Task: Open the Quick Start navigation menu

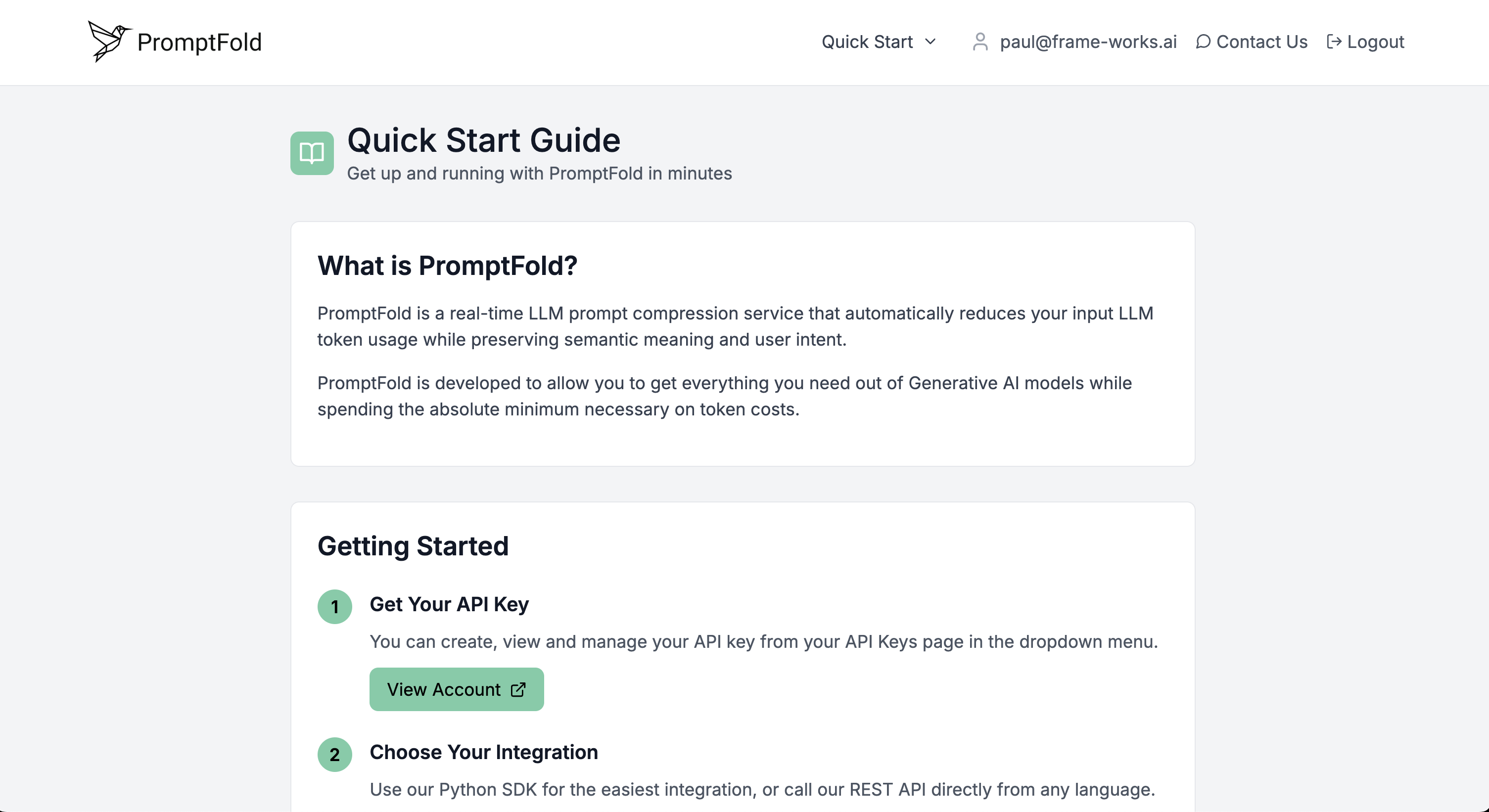Action: point(879,42)
